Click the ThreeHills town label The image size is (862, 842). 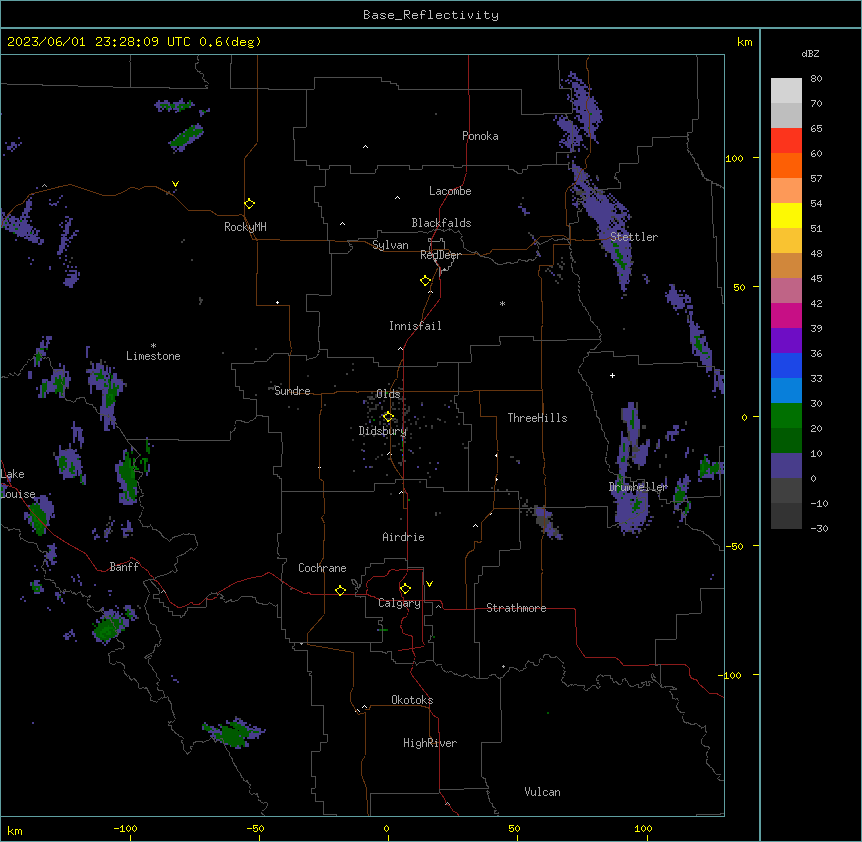(x=538, y=418)
